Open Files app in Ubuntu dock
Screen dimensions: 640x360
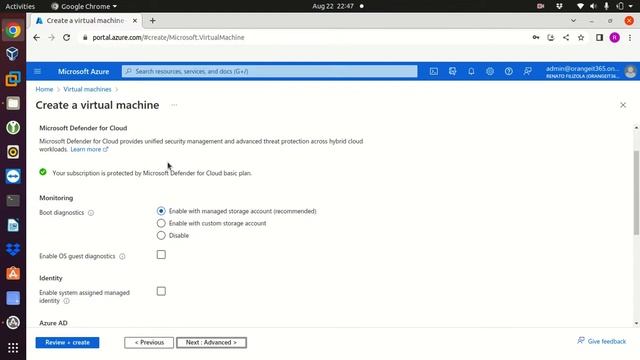tap(13, 103)
